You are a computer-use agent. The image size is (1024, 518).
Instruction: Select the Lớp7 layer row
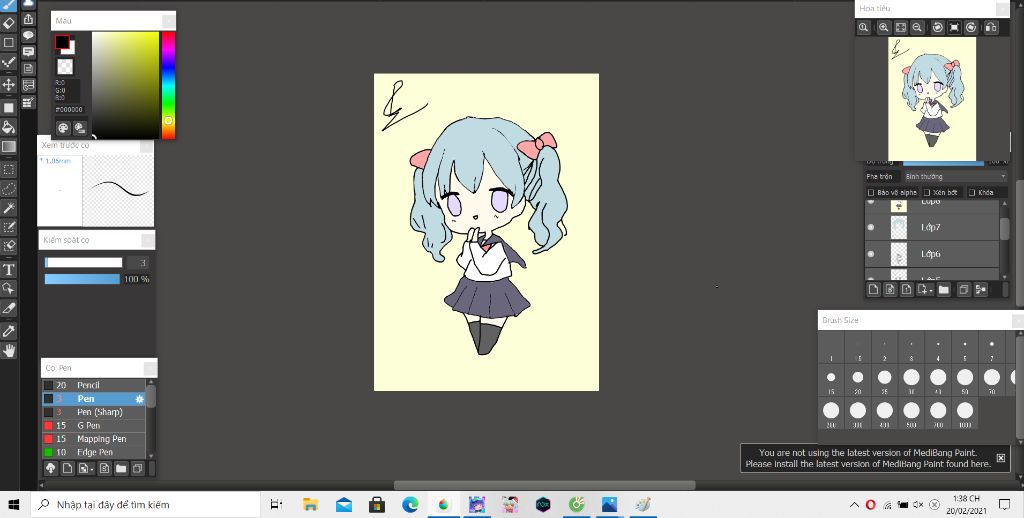[x=932, y=227]
